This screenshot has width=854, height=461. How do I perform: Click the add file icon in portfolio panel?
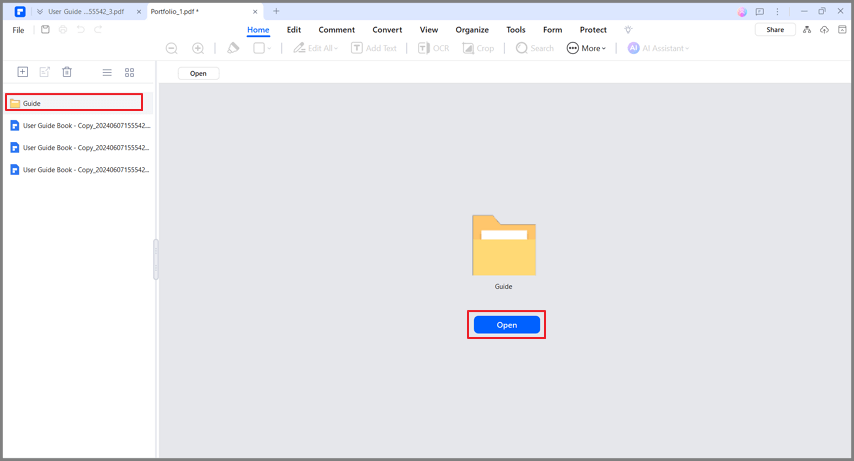(22, 72)
